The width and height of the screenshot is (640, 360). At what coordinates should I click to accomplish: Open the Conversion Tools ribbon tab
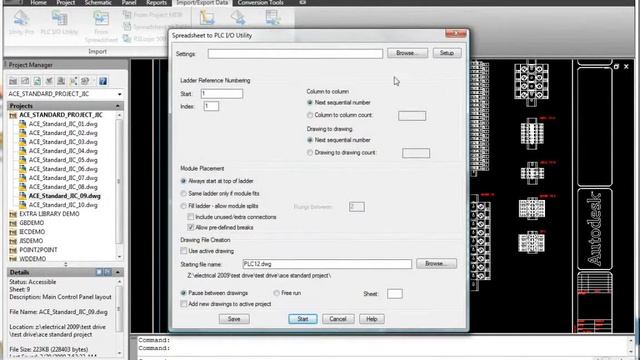(x=260, y=2)
